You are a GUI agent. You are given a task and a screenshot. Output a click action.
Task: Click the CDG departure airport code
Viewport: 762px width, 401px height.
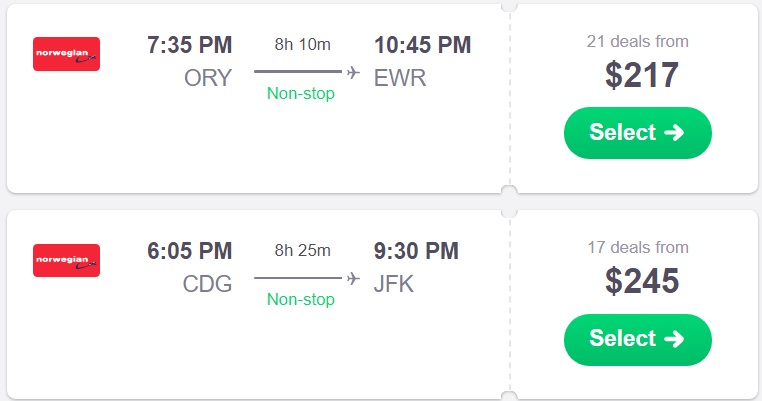tap(208, 284)
